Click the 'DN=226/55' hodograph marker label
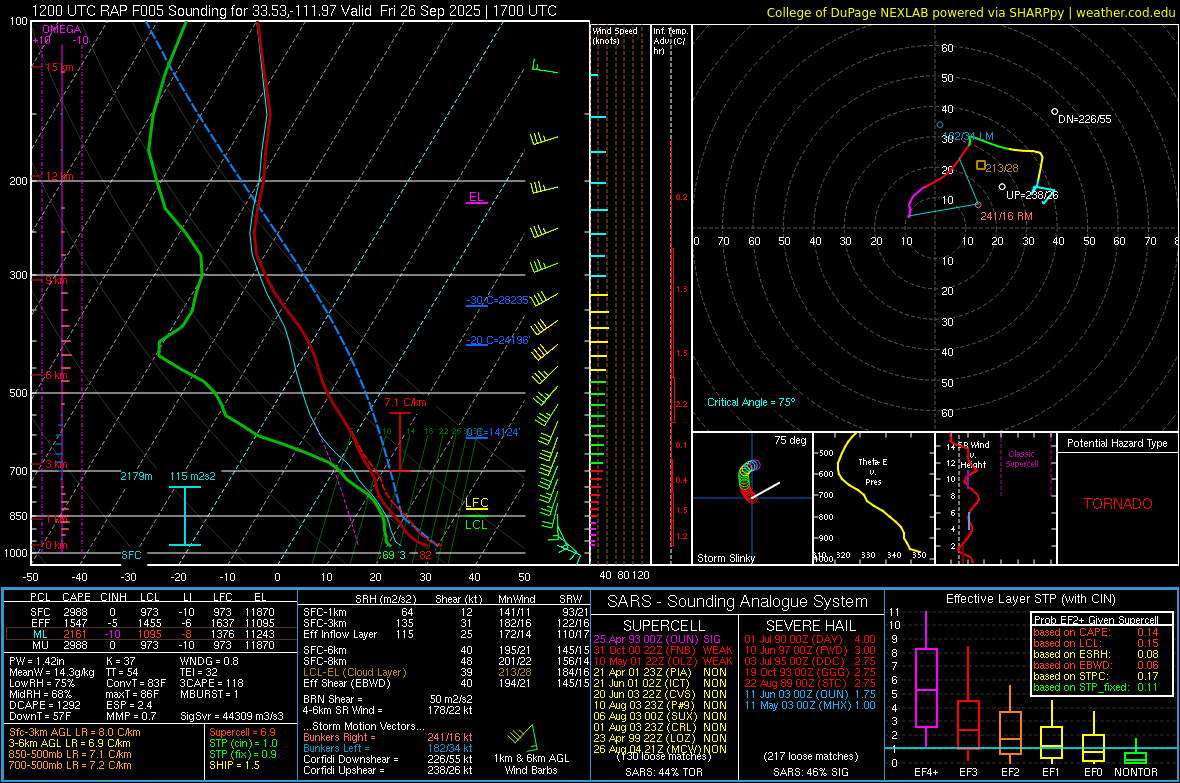 pyautogui.click(x=1084, y=119)
